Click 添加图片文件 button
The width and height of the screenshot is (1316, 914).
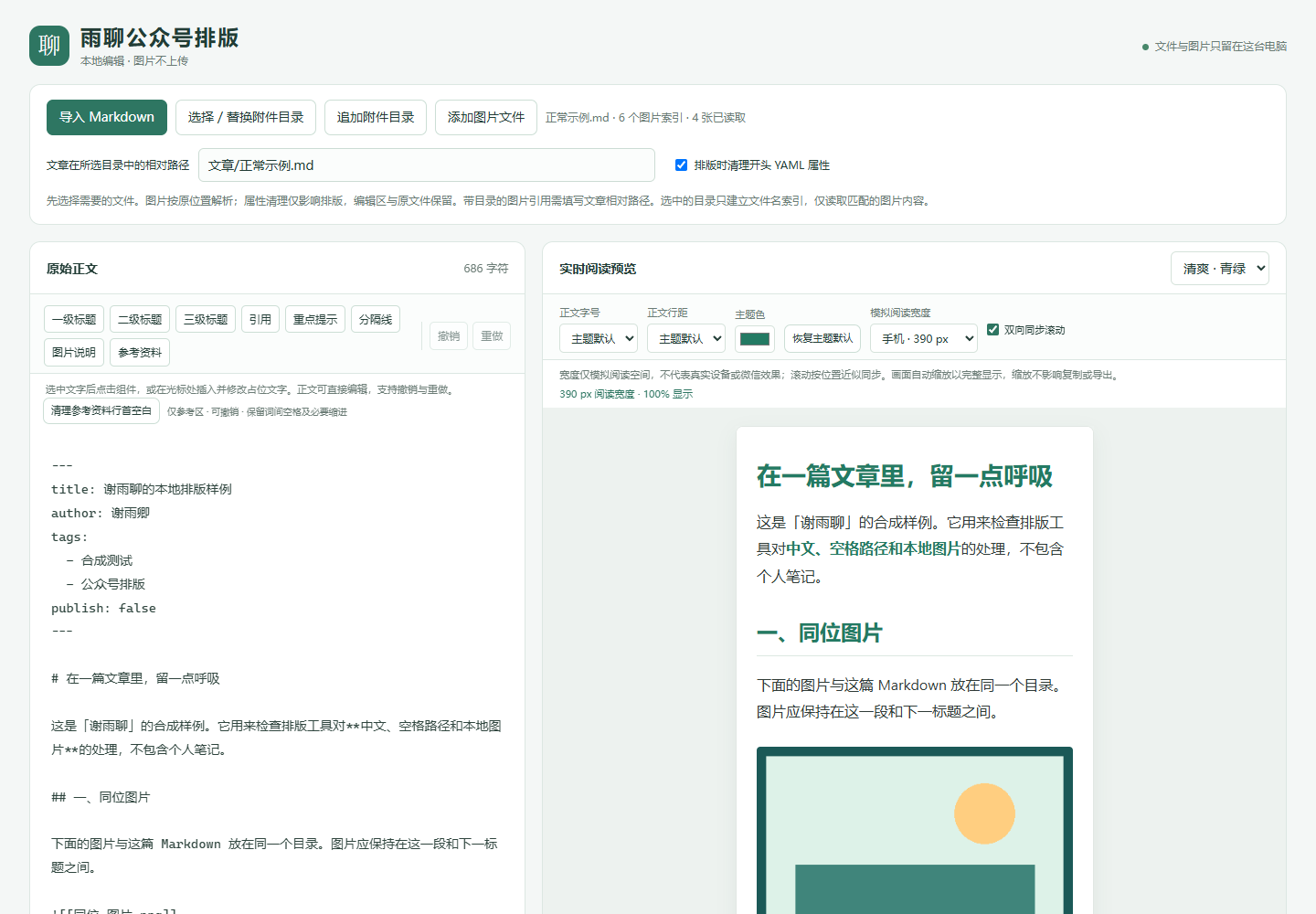point(486,117)
